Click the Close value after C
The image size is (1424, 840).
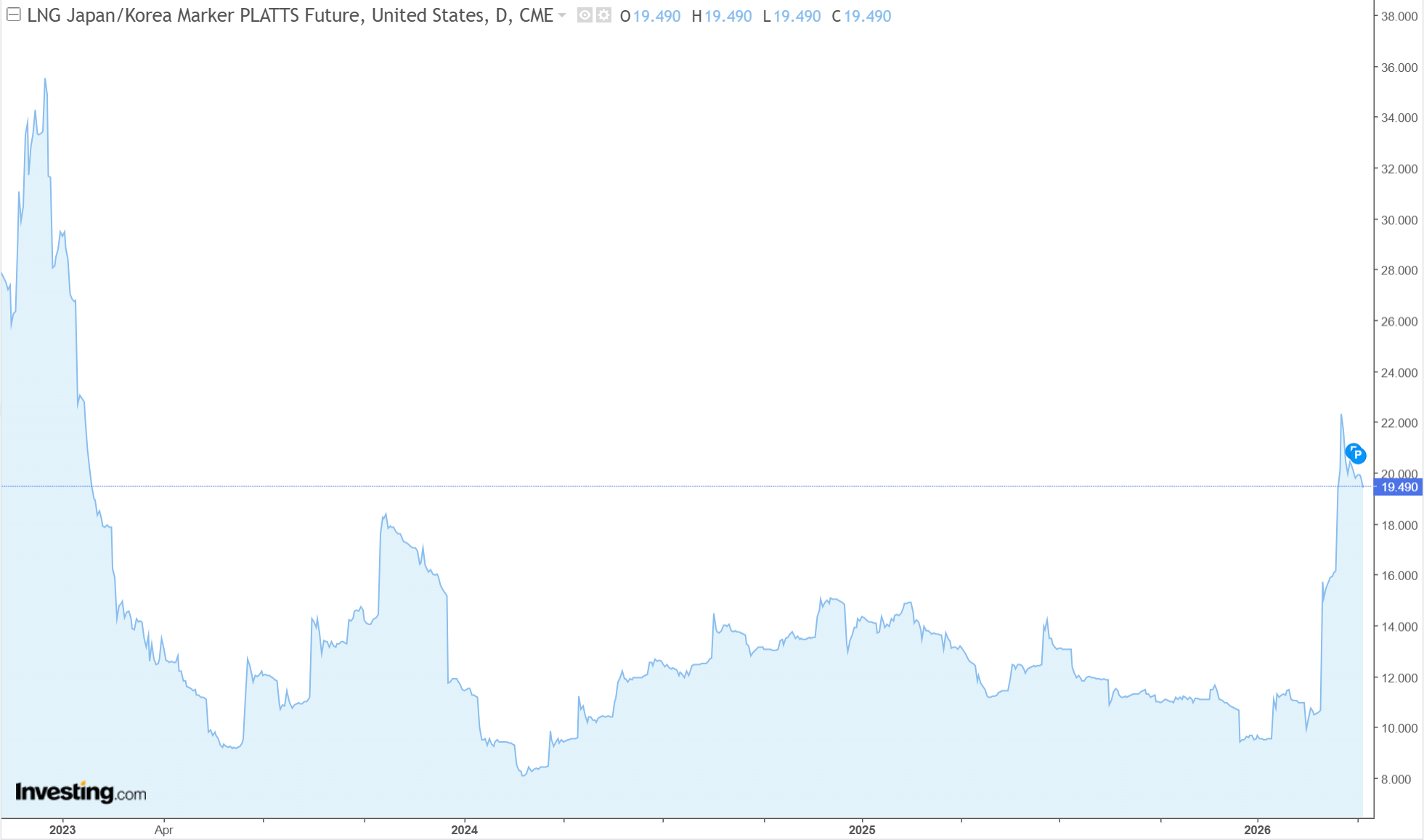[x=867, y=16]
